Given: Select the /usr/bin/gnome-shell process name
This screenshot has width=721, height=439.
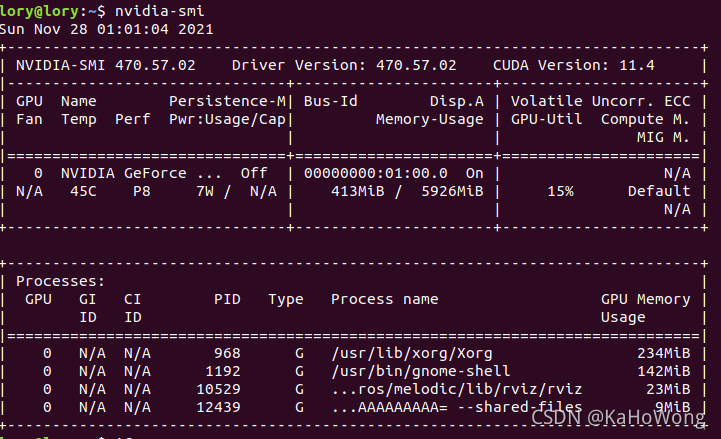Looking at the screenshot, I should (x=421, y=371).
